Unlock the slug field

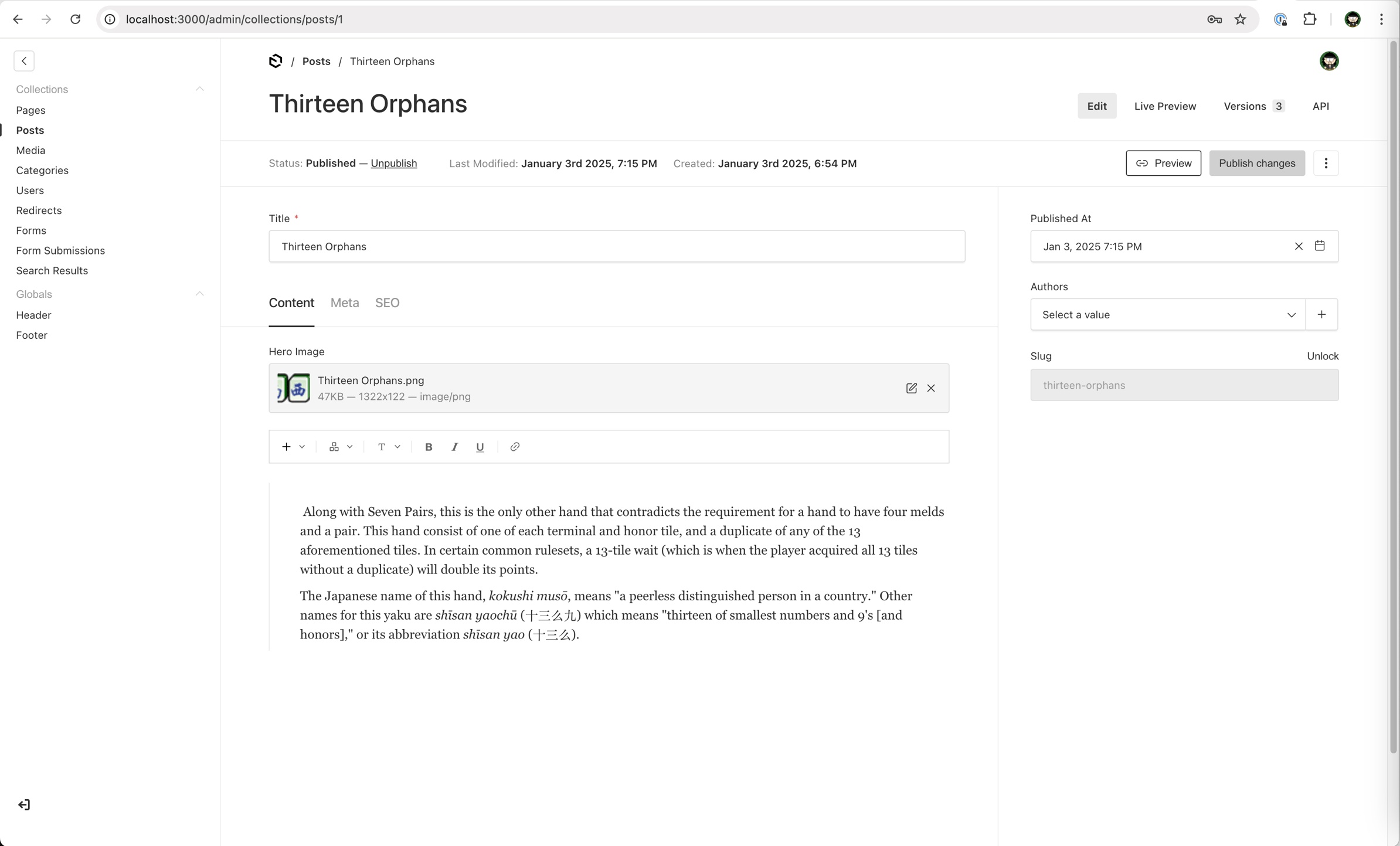1323,356
